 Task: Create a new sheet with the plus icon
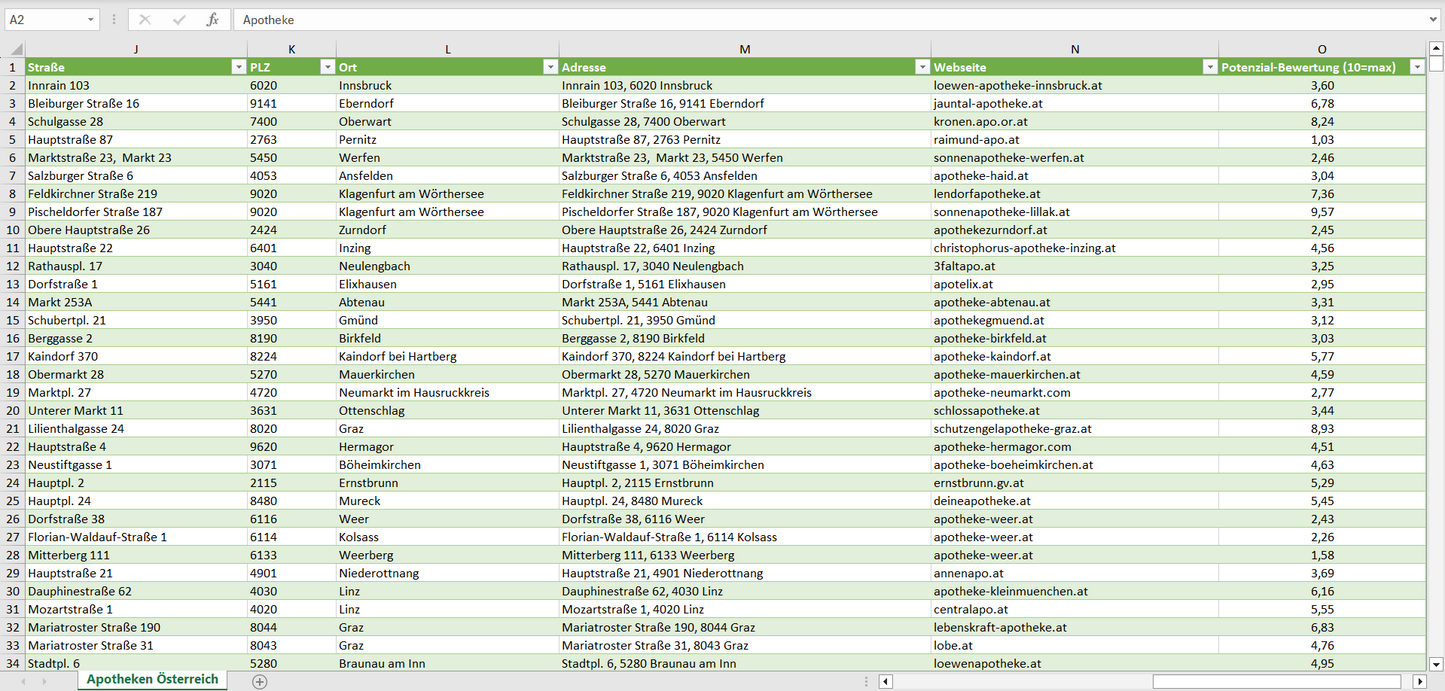258,680
